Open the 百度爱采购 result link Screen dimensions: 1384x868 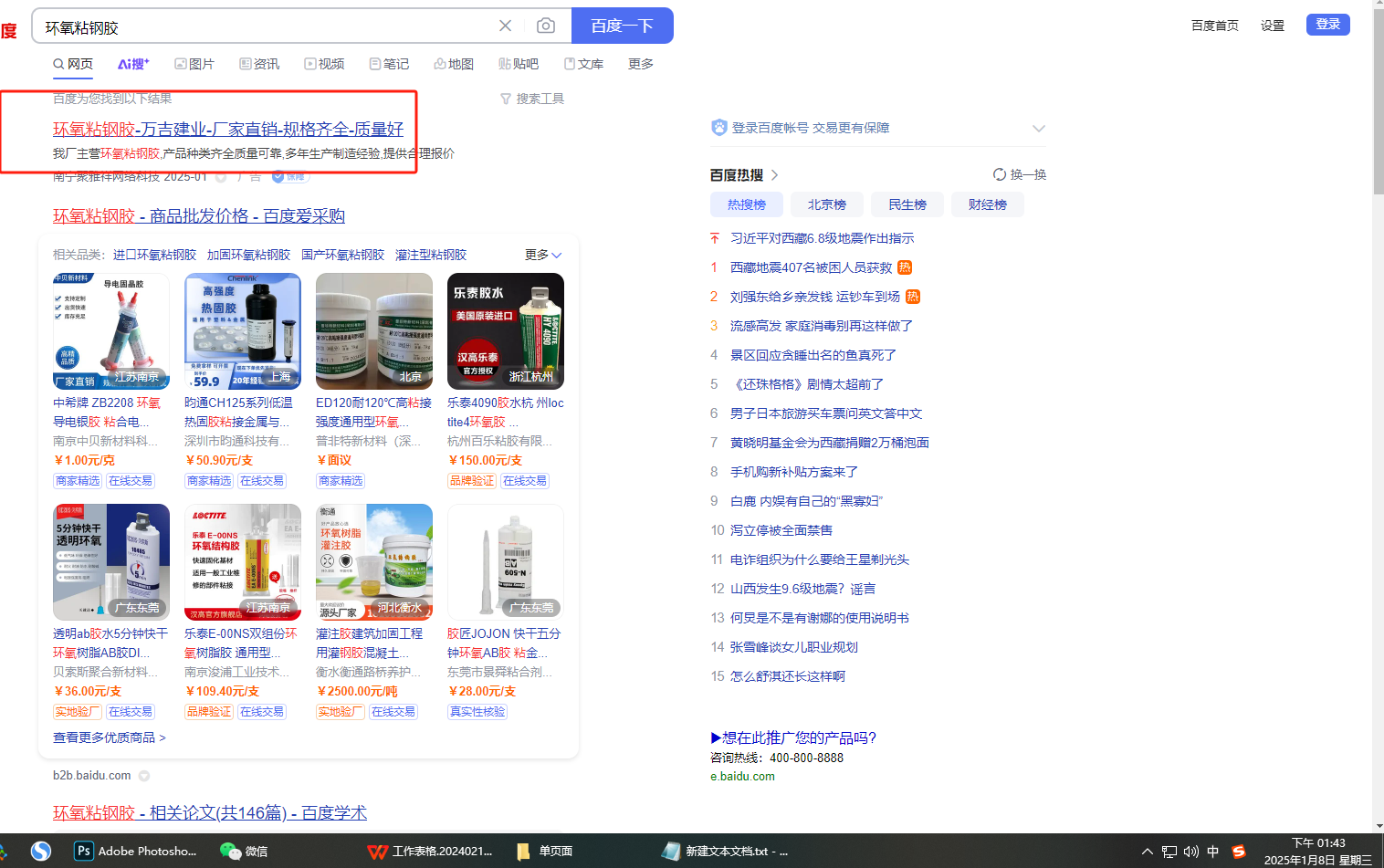click(199, 215)
